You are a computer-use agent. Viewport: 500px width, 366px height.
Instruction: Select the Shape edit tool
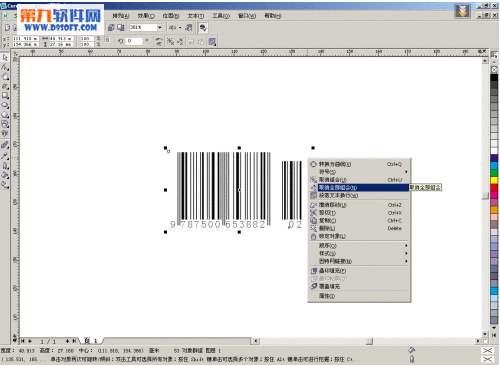pos(5,67)
